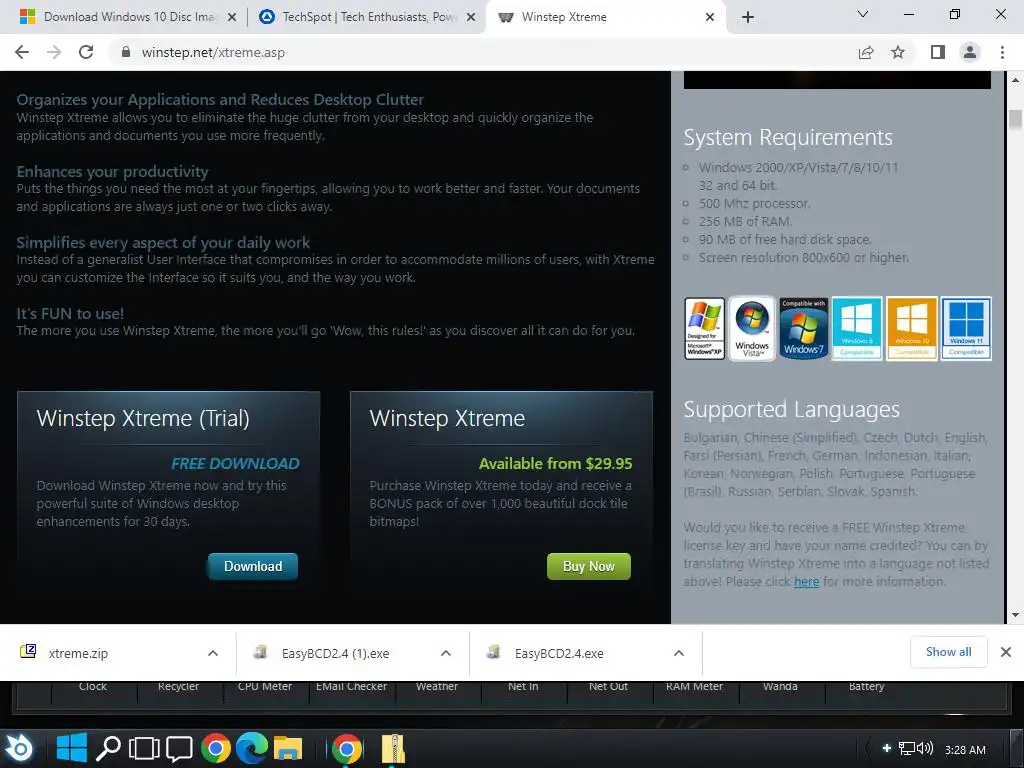Open the EasyBCD2.4 (1).exe download

click(x=335, y=653)
